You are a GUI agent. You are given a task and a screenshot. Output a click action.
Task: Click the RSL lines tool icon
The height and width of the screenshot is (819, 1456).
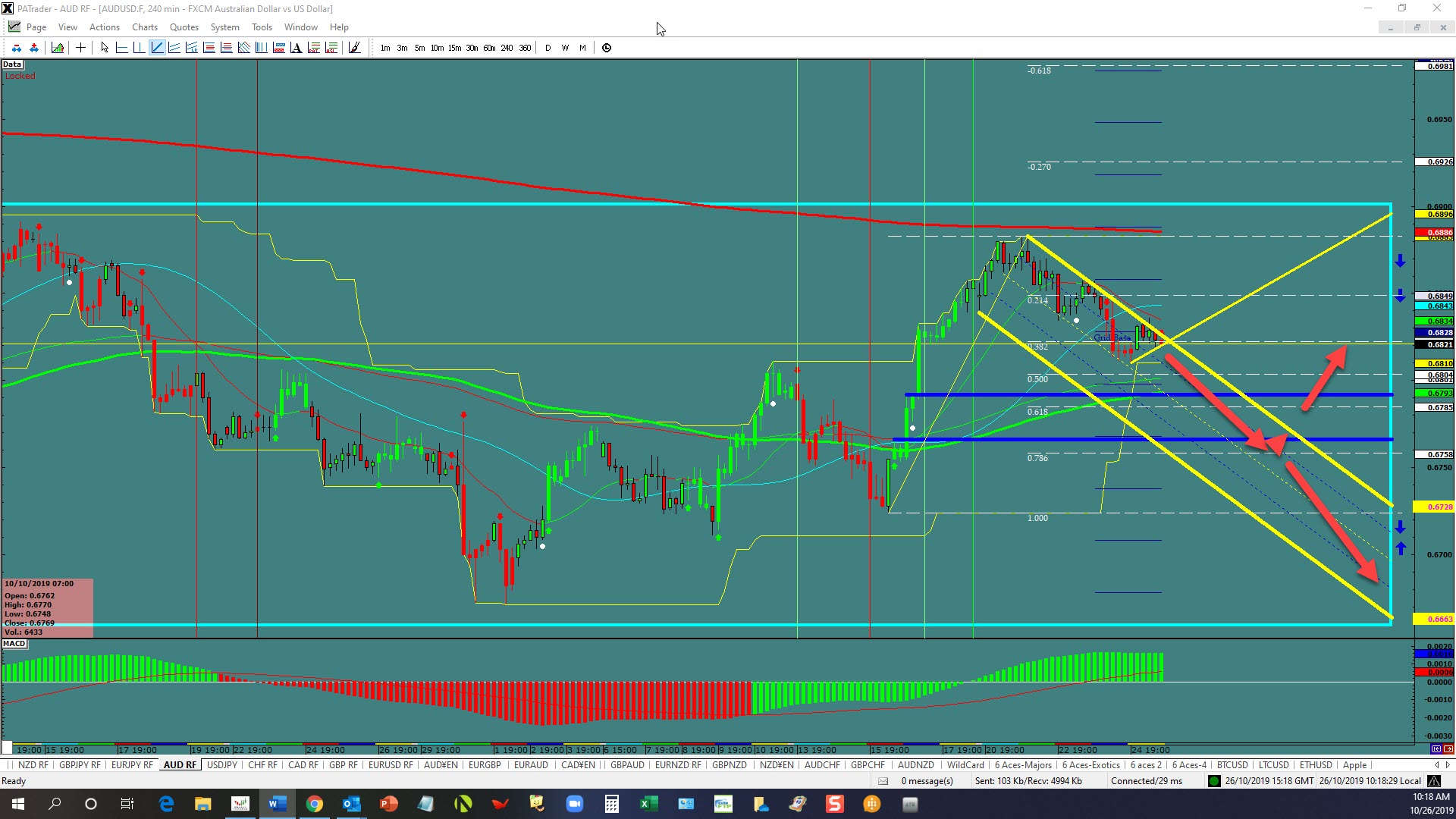pyautogui.click(x=331, y=48)
